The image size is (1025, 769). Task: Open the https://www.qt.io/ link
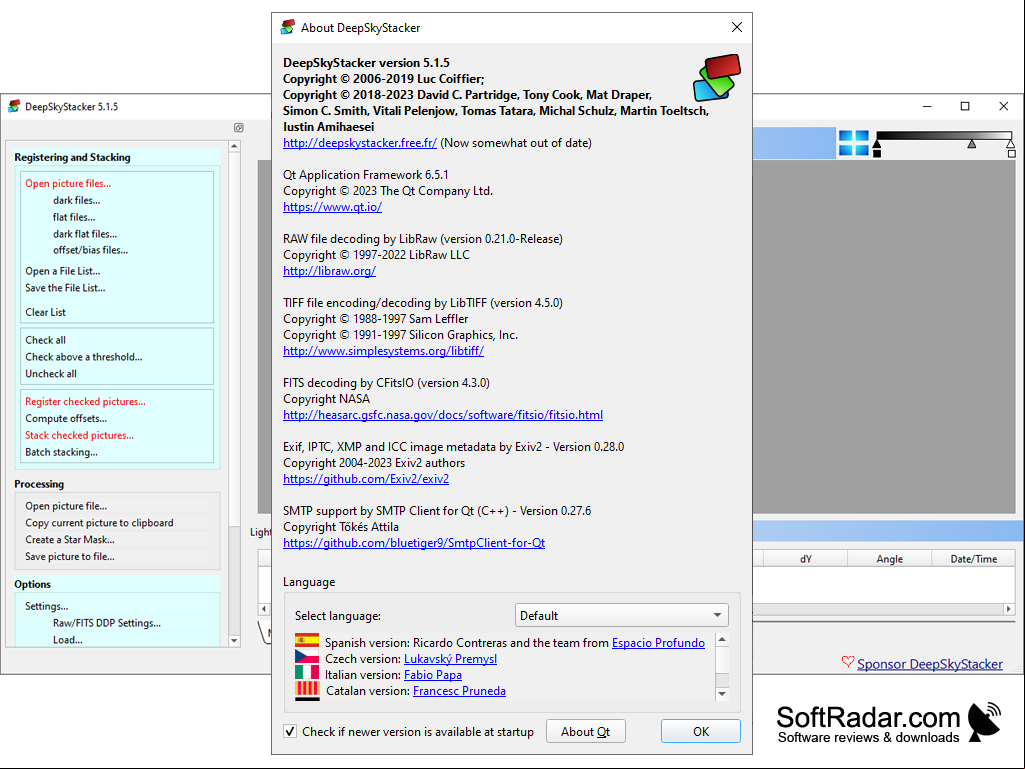(332, 207)
